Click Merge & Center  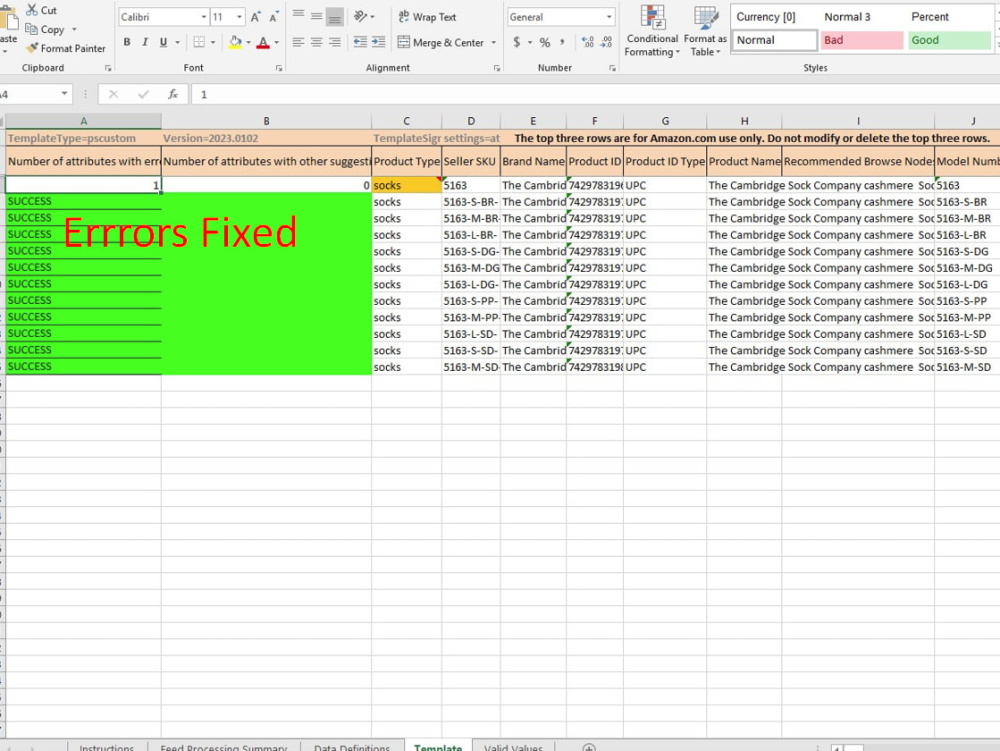pos(441,43)
